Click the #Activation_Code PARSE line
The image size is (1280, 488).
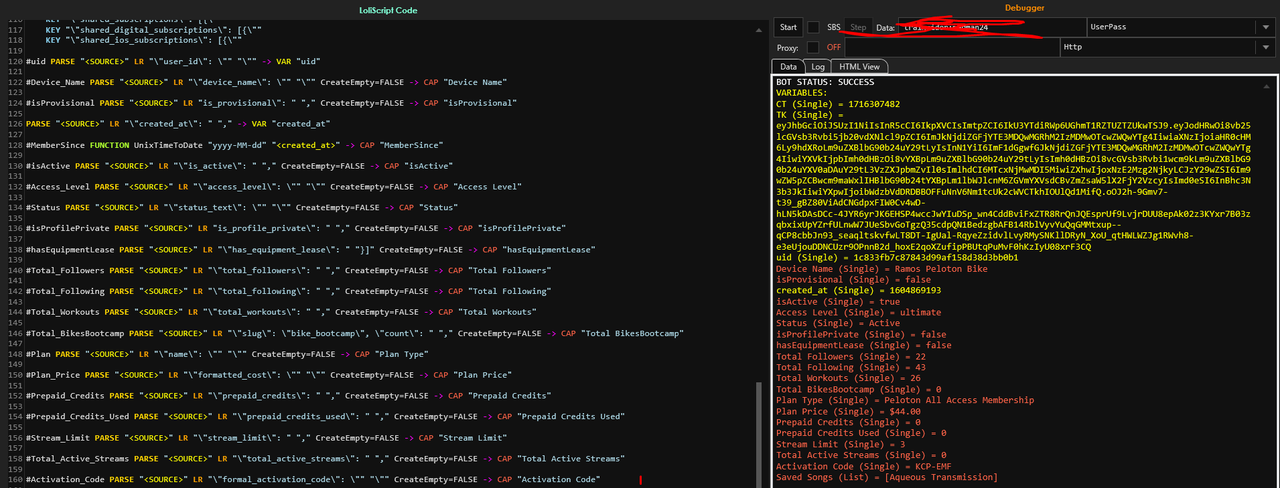tap(314, 480)
